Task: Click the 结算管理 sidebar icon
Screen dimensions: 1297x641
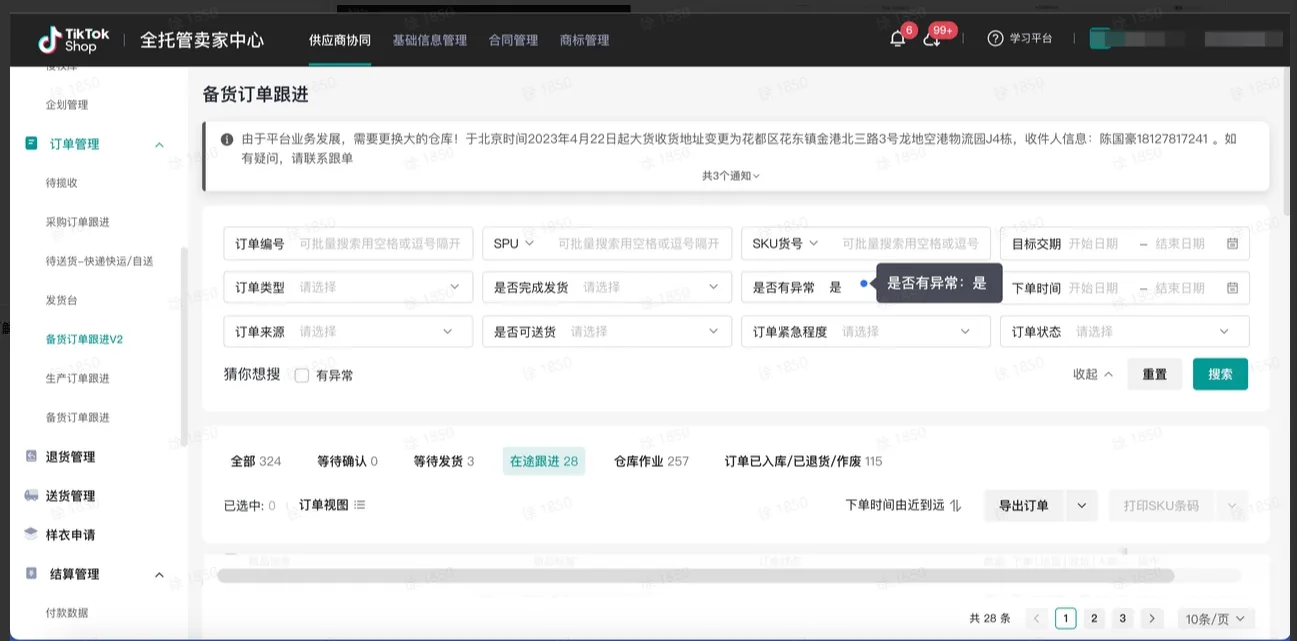Action: pos(32,574)
